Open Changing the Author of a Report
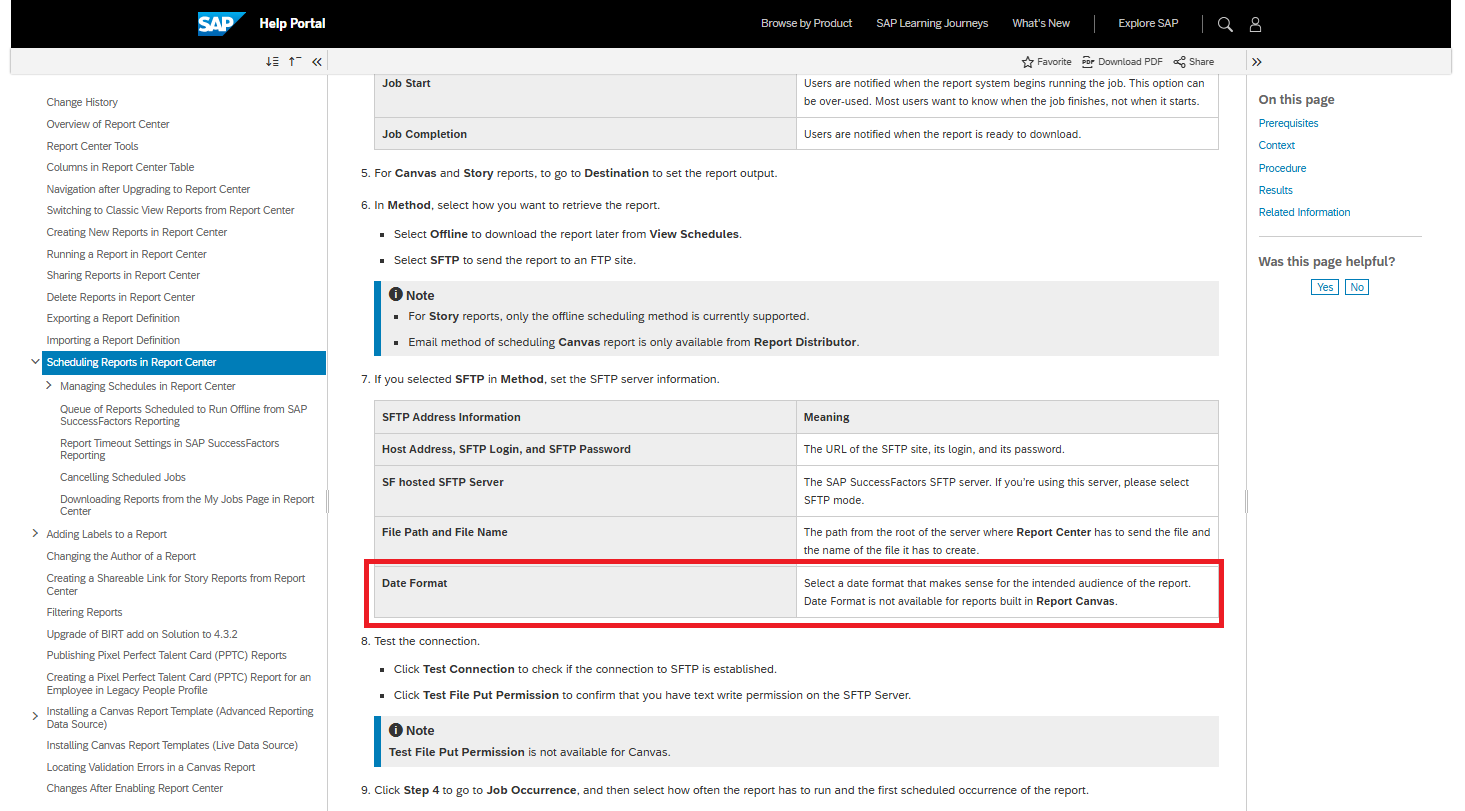Image resolution: width=1465 pixels, height=811 pixels. (121, 556)
